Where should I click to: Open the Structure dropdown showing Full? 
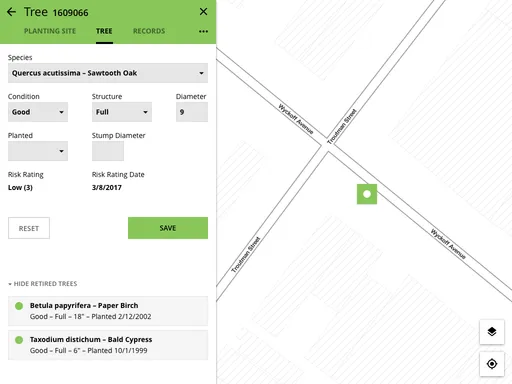[x=122, y=112]
